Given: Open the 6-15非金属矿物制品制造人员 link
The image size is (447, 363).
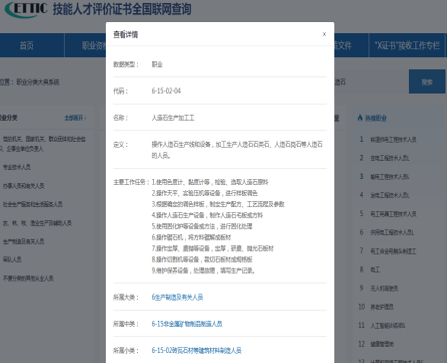Looking at the screenshot, I should [x=187, y=324].
